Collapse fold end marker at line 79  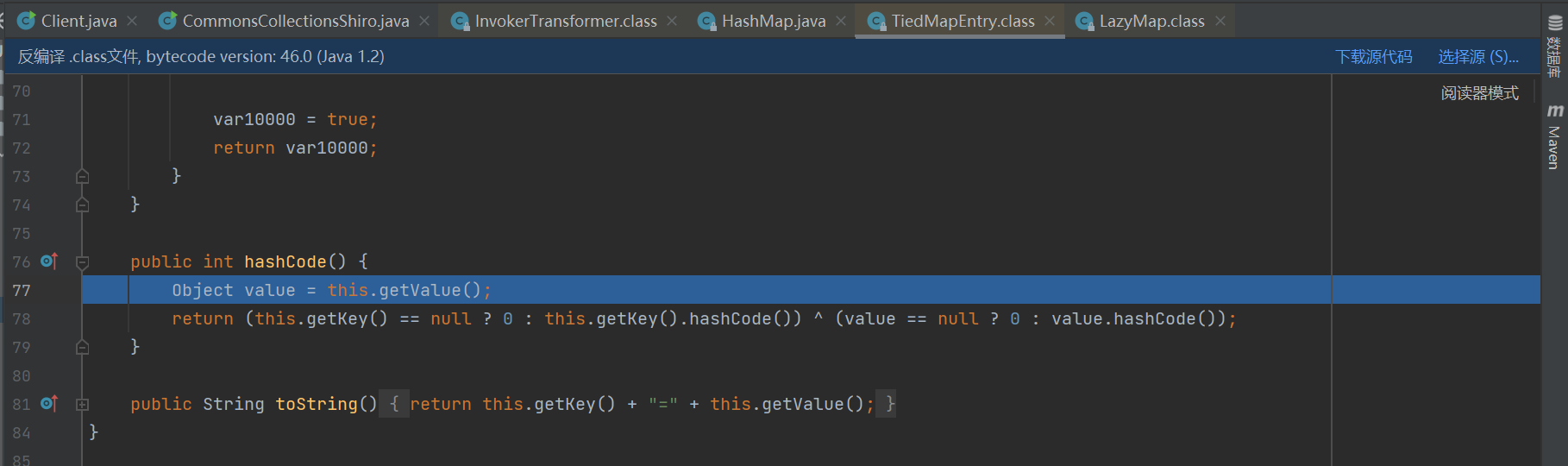tap(83, 347)
